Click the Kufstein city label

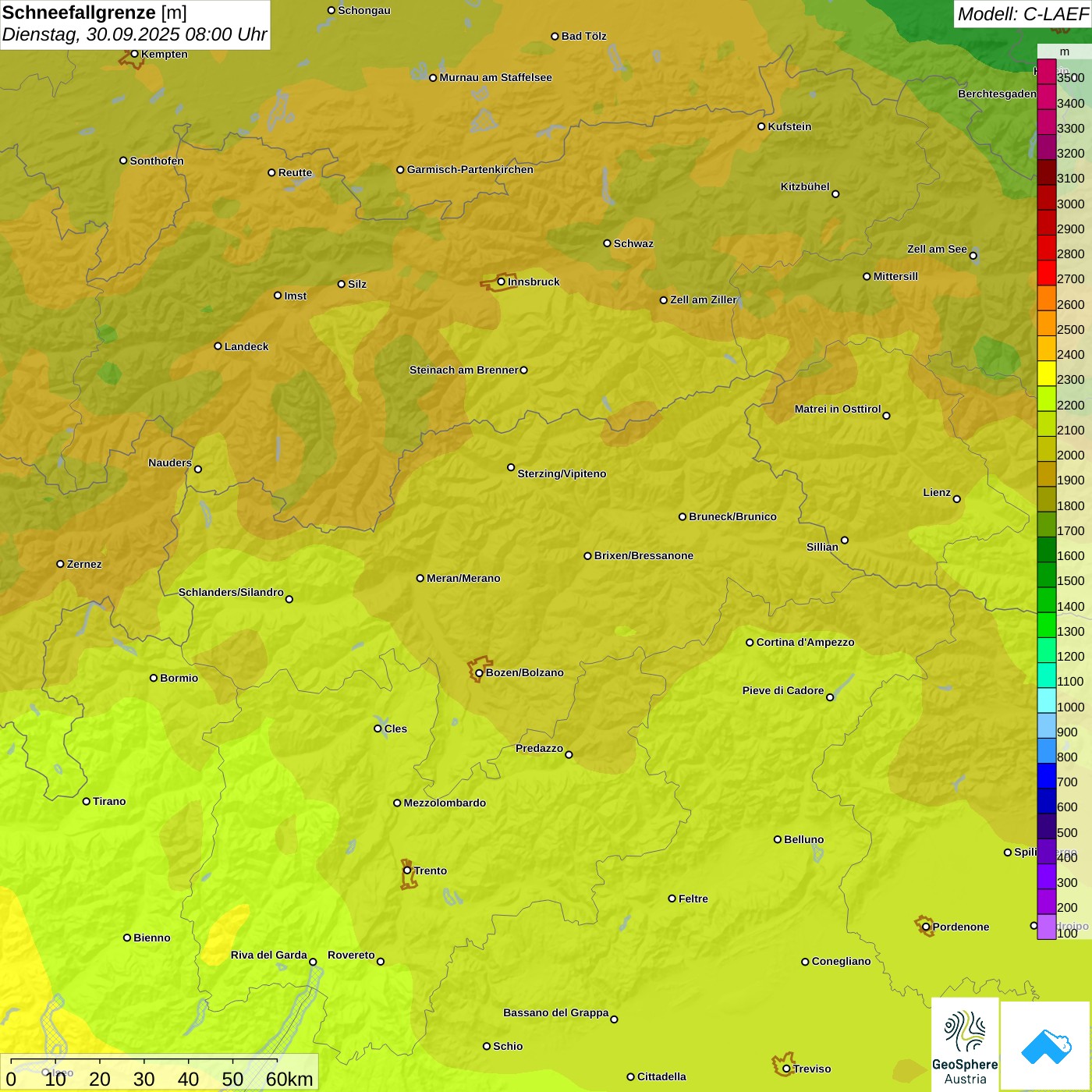coord(789,126)
